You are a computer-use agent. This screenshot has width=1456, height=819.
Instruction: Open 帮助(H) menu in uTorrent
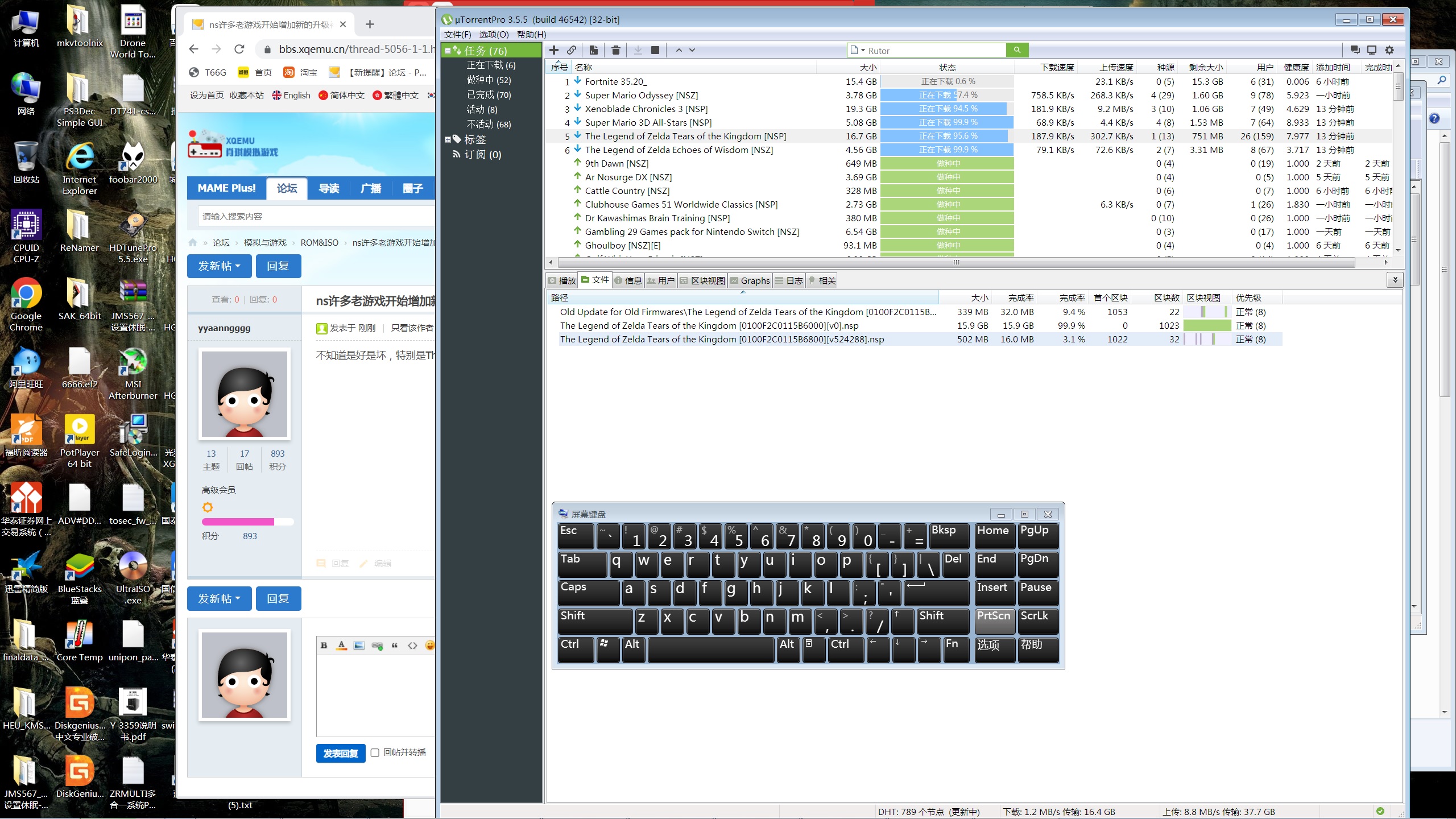pos(532,35)
